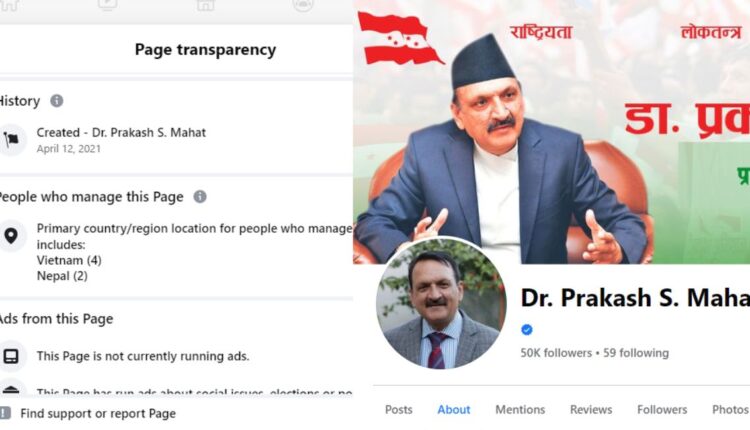This screenshot has height=430, width=750.
Task: Go to the Photos tab
Action: coord(730,410)
